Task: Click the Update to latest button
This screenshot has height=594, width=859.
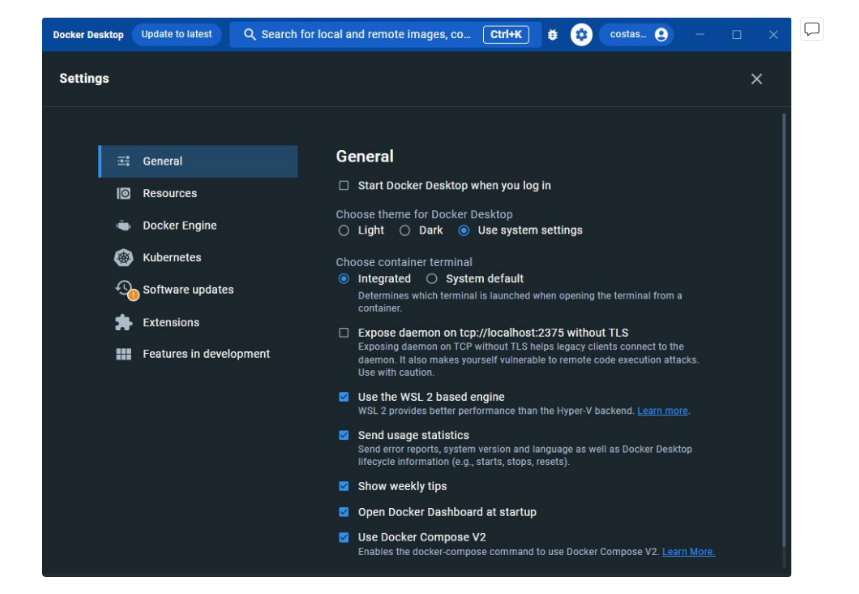Action: click(176, 34)
